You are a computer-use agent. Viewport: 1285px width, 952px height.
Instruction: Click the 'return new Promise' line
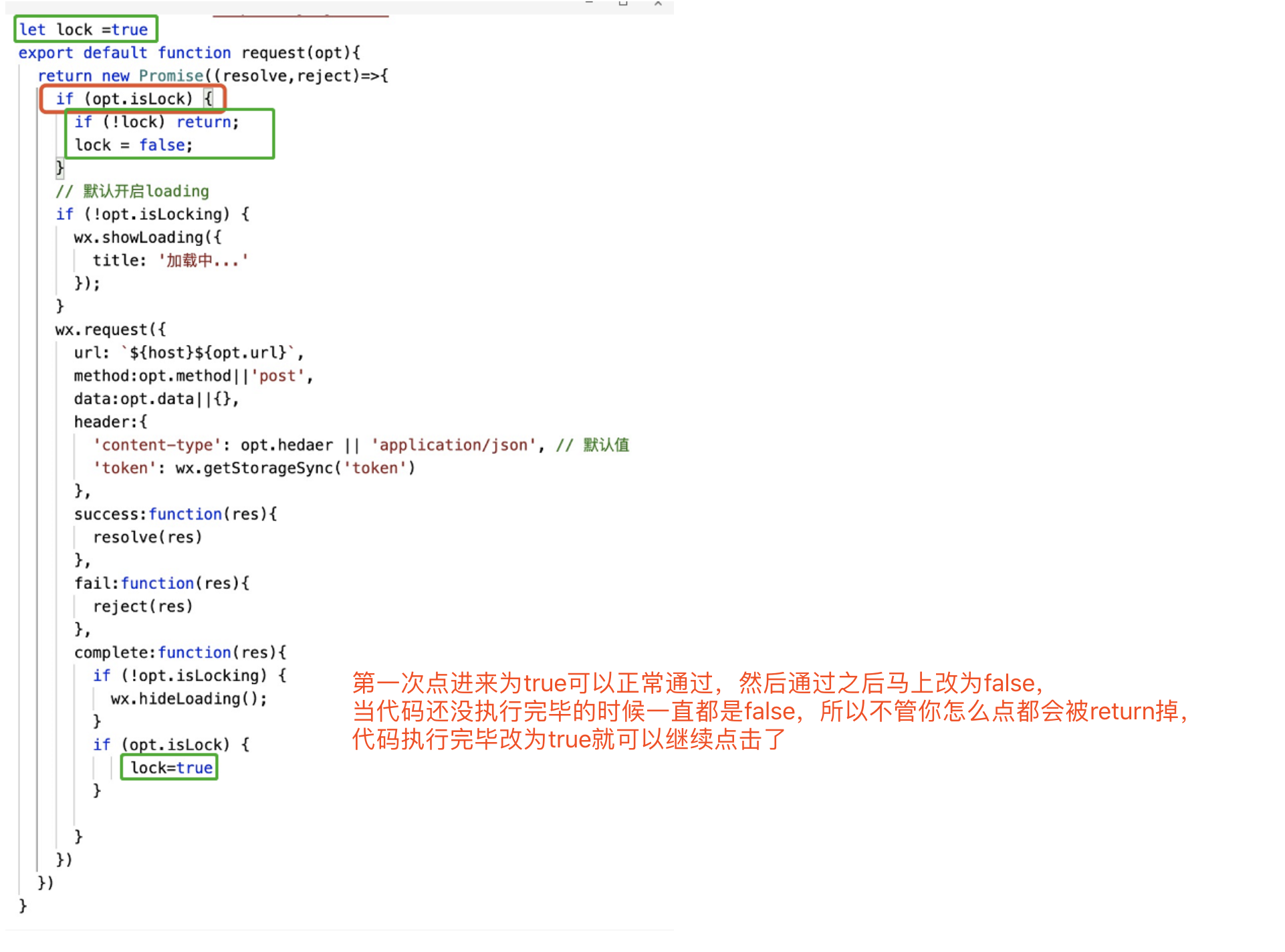click(213, 76)
